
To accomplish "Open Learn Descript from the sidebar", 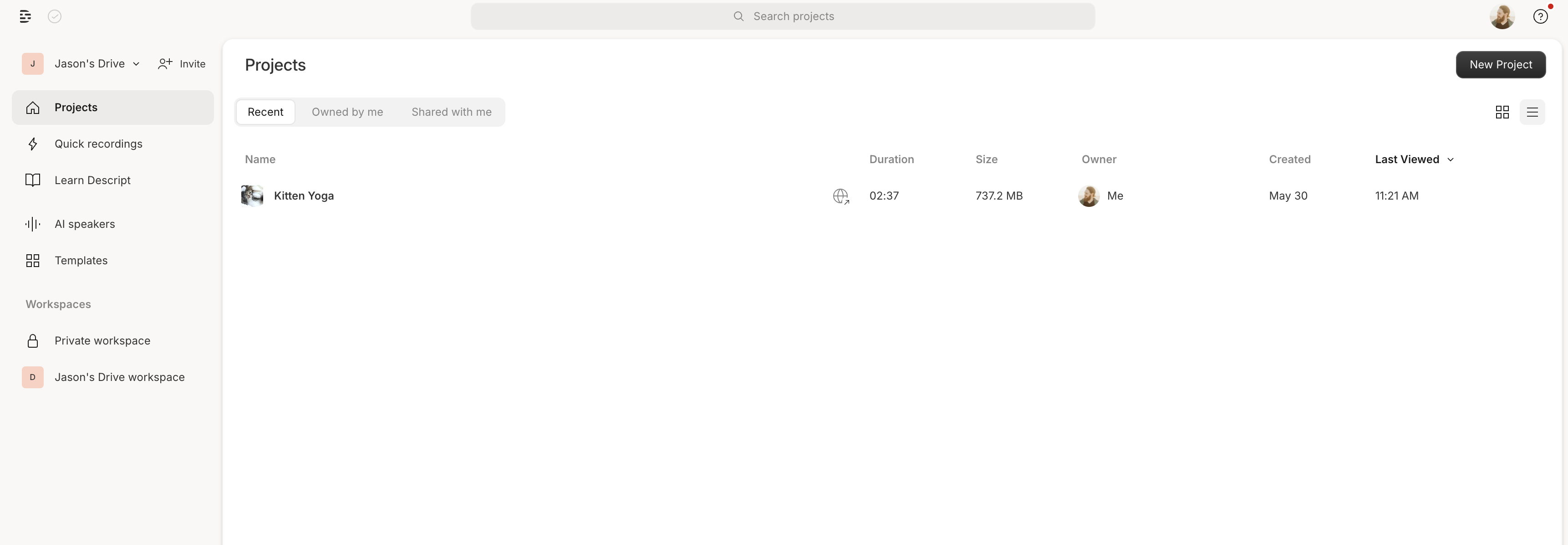I will pos(92,180).
